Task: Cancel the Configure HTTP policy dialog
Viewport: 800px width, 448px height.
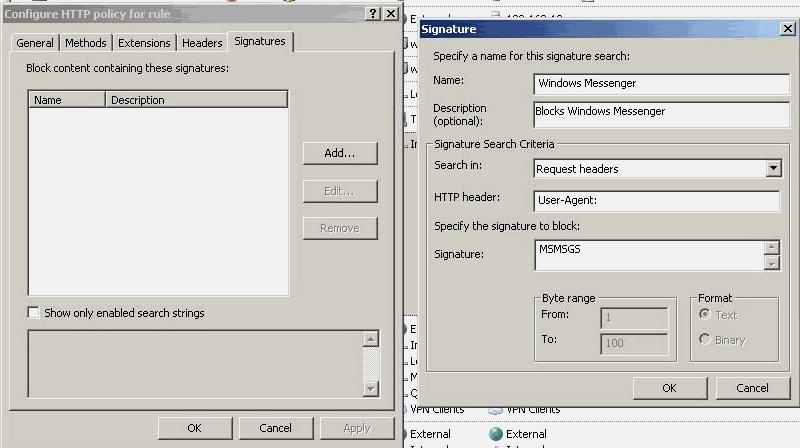Action: coord(275,428)
